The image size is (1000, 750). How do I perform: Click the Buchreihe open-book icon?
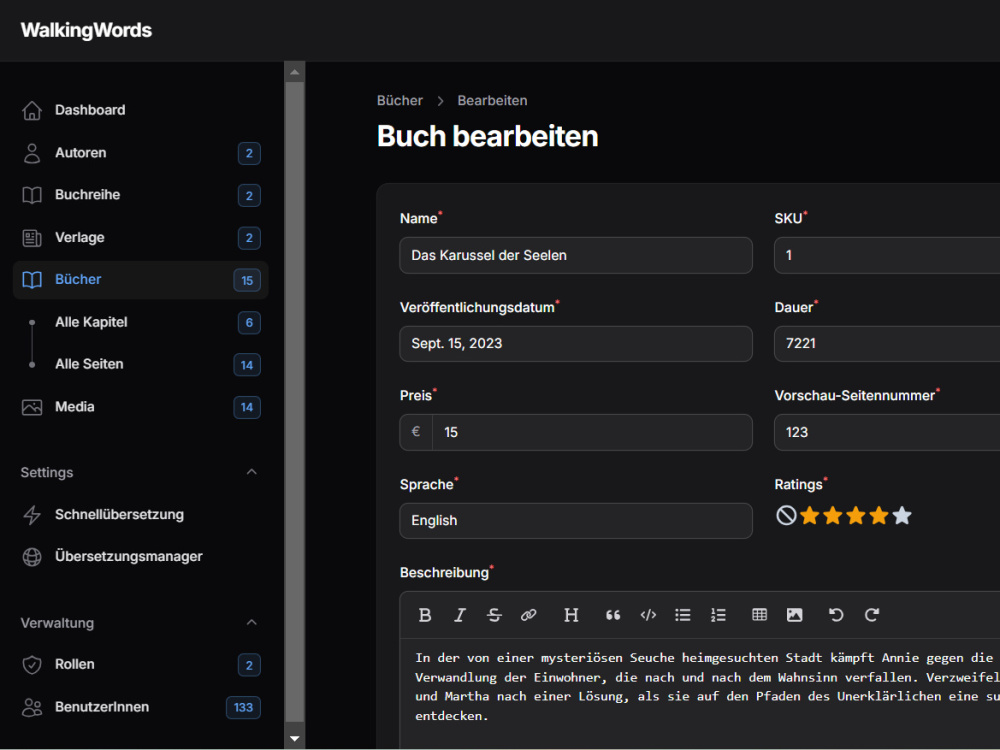[x=32, y=195]
